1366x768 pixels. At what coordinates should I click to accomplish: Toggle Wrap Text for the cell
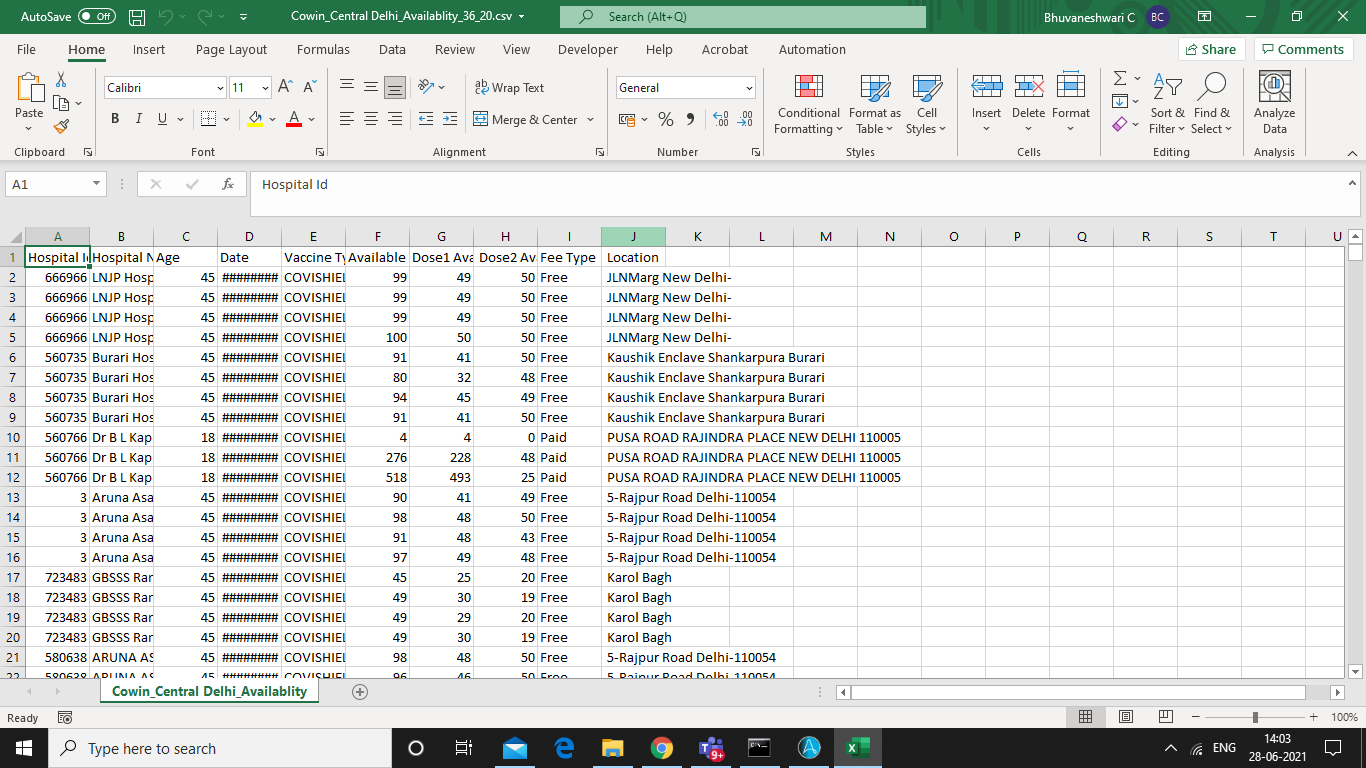click(x=509, y=88)
